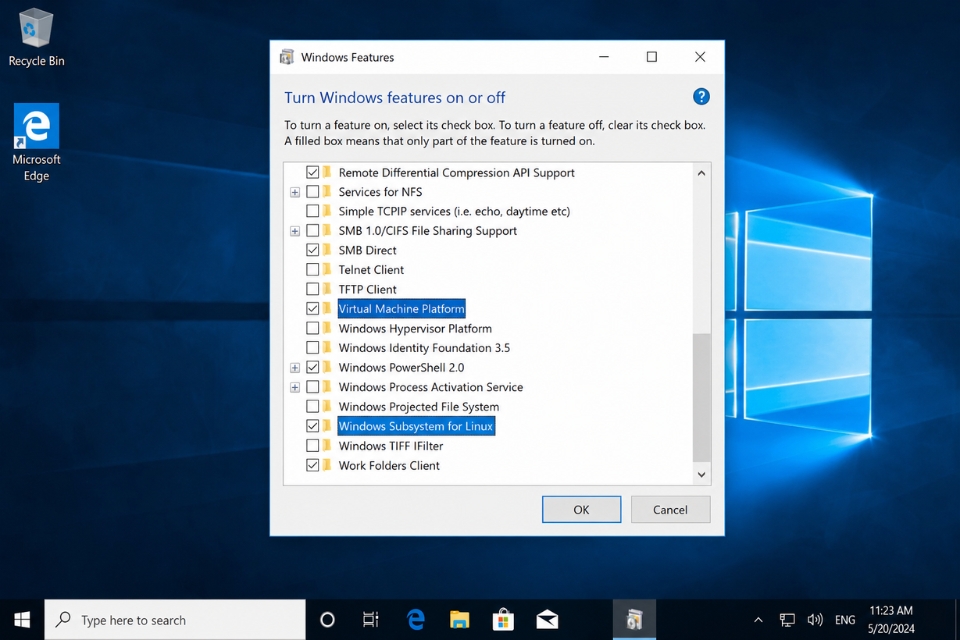Select the Microsoft Edge desktop shortcut
The image size is (960, 640).
36,142
